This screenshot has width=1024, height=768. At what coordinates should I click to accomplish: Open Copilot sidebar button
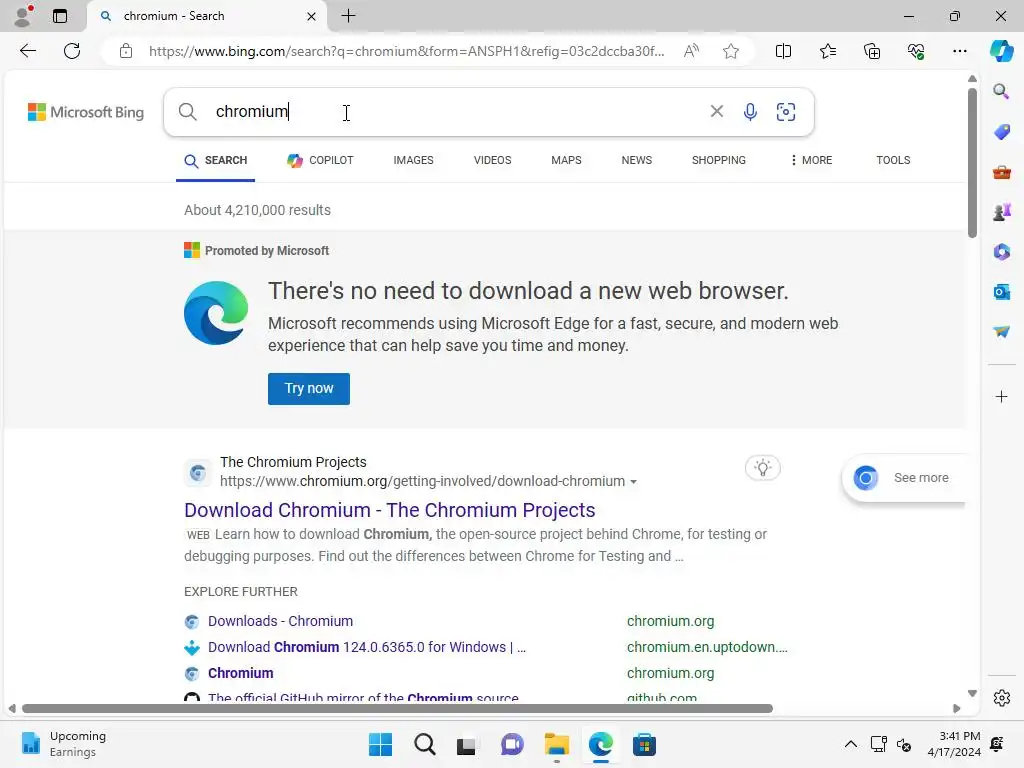[x=1001, y=51]
